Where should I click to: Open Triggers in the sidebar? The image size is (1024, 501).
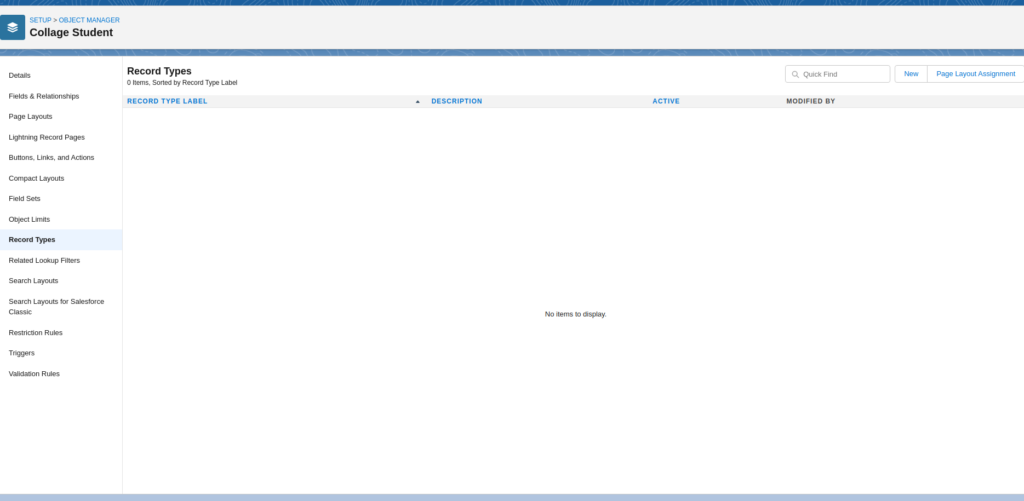[x=22, y=353]
